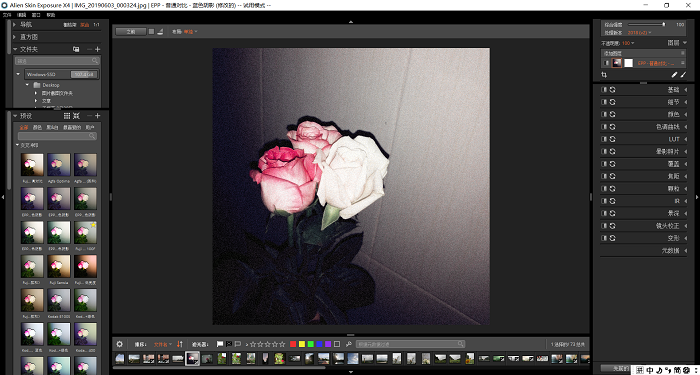This screenshot has height=375, width=700.
Task: Select the crop tool icon
Action: (604, 75)
